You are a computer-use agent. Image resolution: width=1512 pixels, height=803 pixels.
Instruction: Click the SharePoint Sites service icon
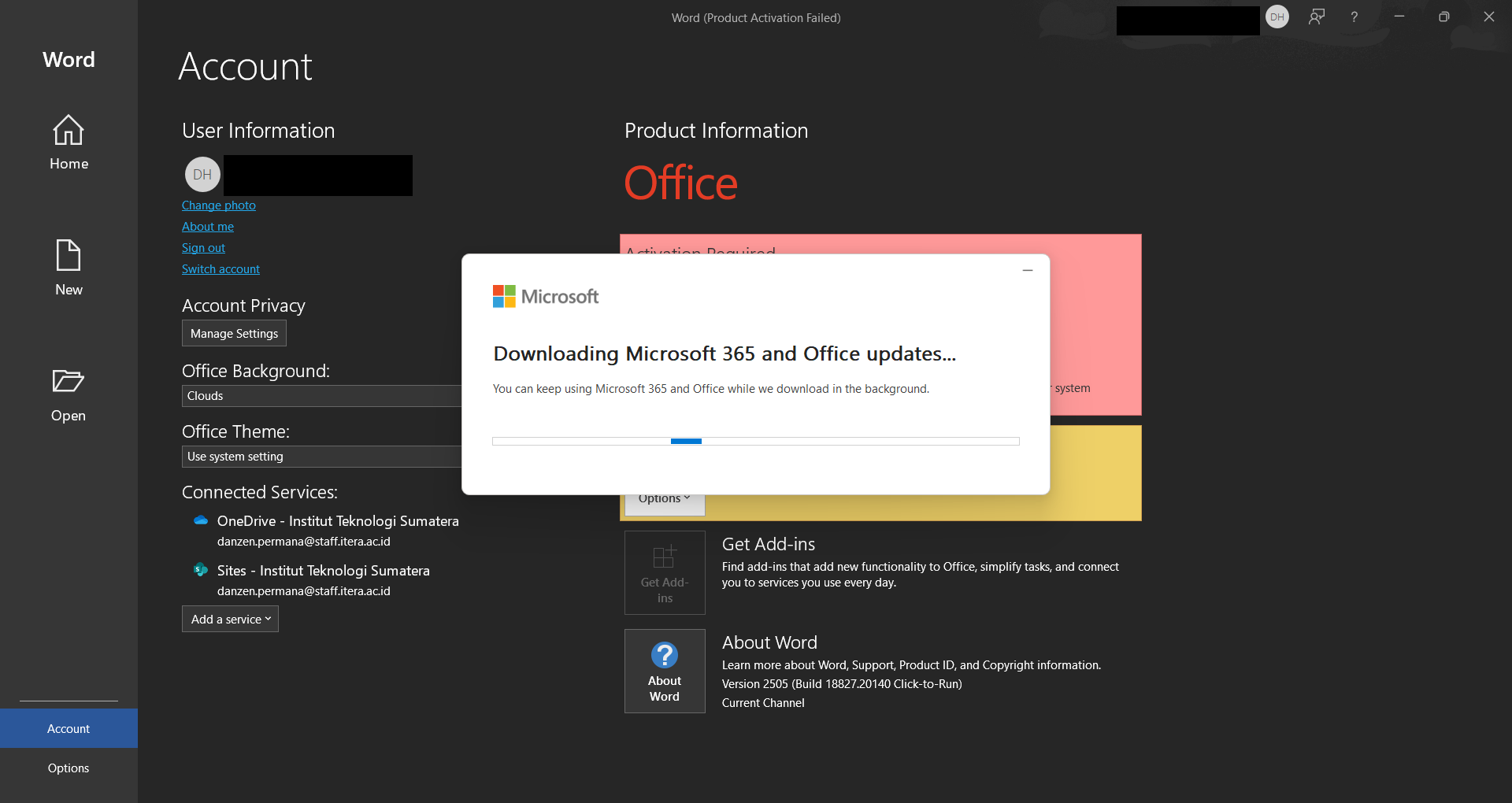click(201, 570)
